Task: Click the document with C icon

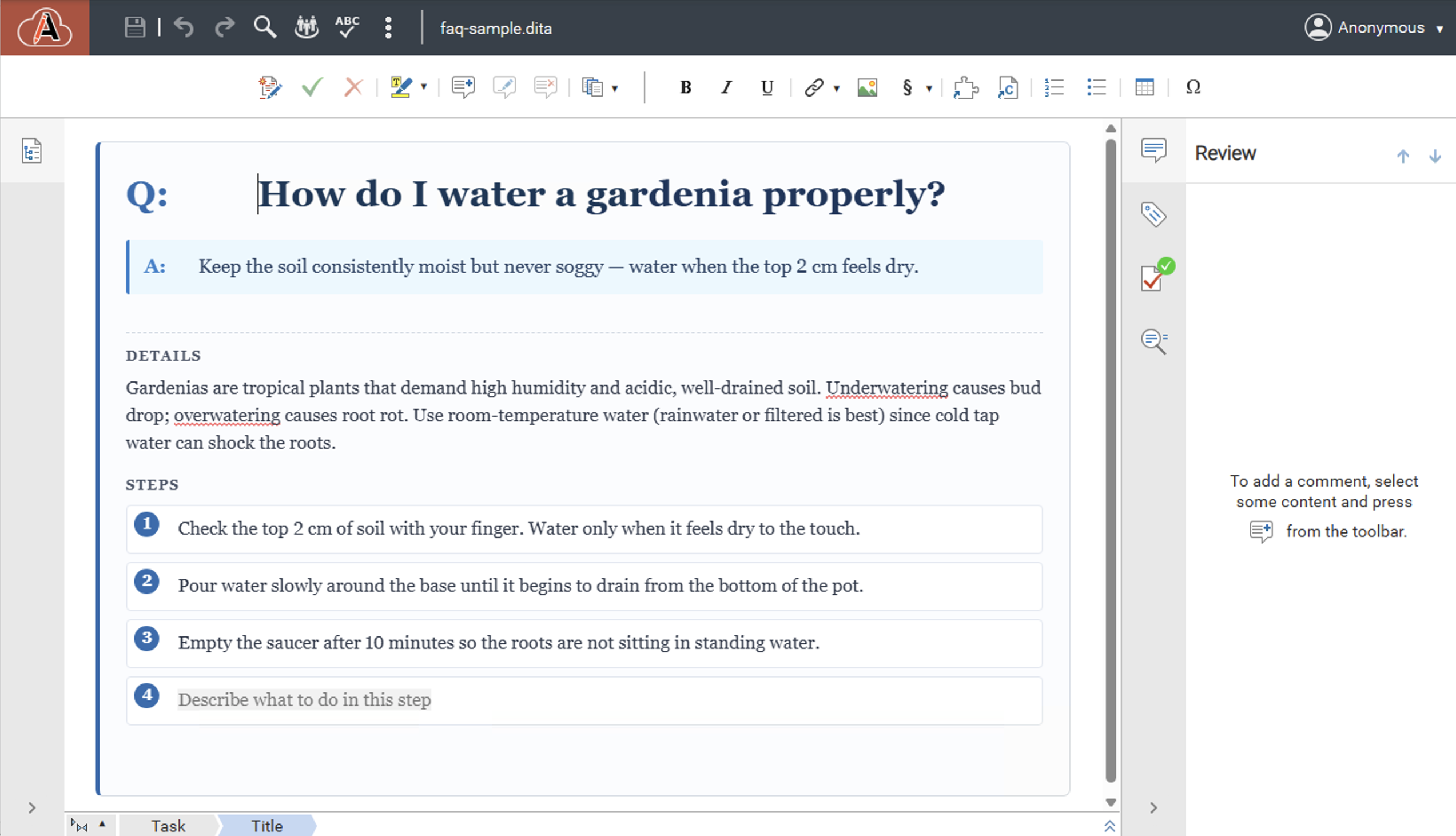Action: pos(1008,88)
